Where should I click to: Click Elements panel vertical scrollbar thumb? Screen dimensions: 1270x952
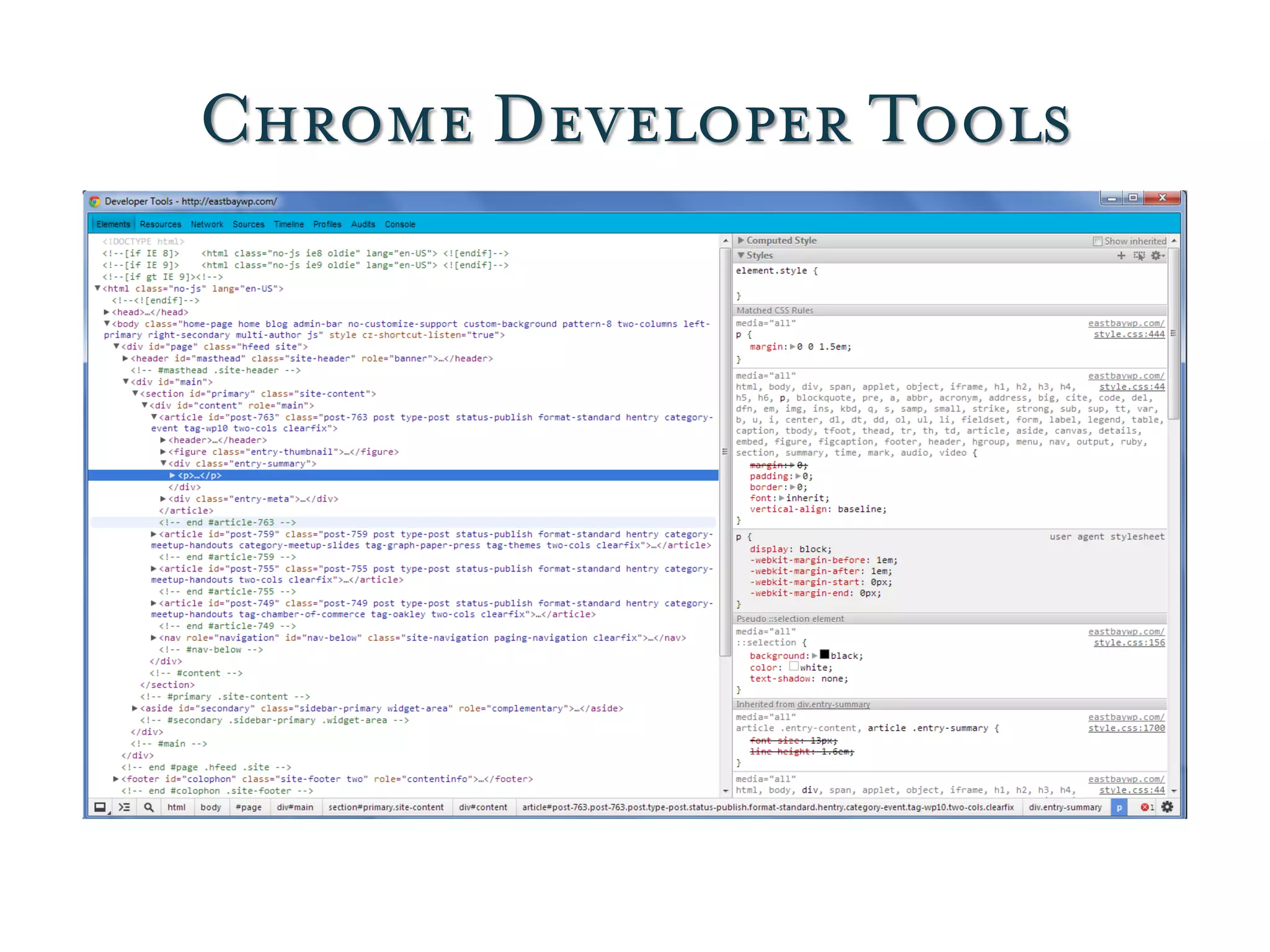coord(726,451)
